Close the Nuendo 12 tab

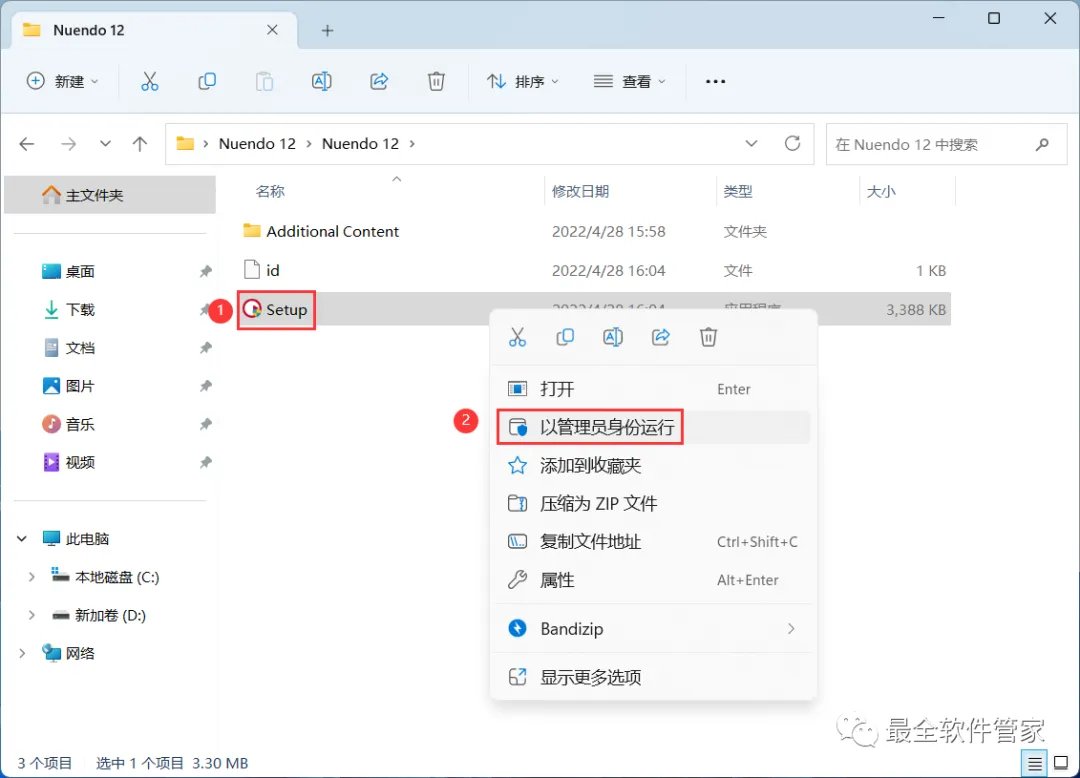click(x=272, y=30)
